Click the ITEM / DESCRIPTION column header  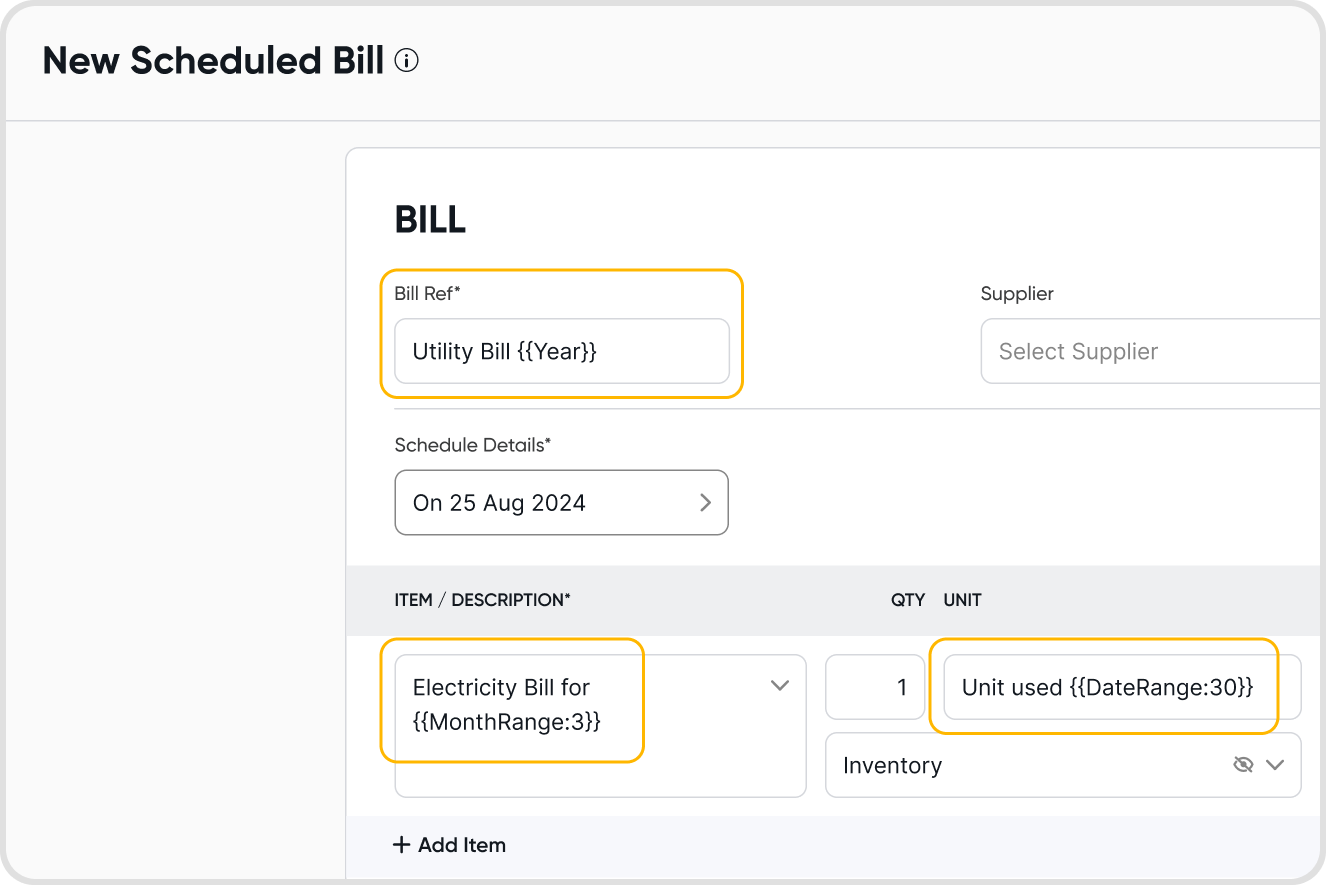click(482, 600)
